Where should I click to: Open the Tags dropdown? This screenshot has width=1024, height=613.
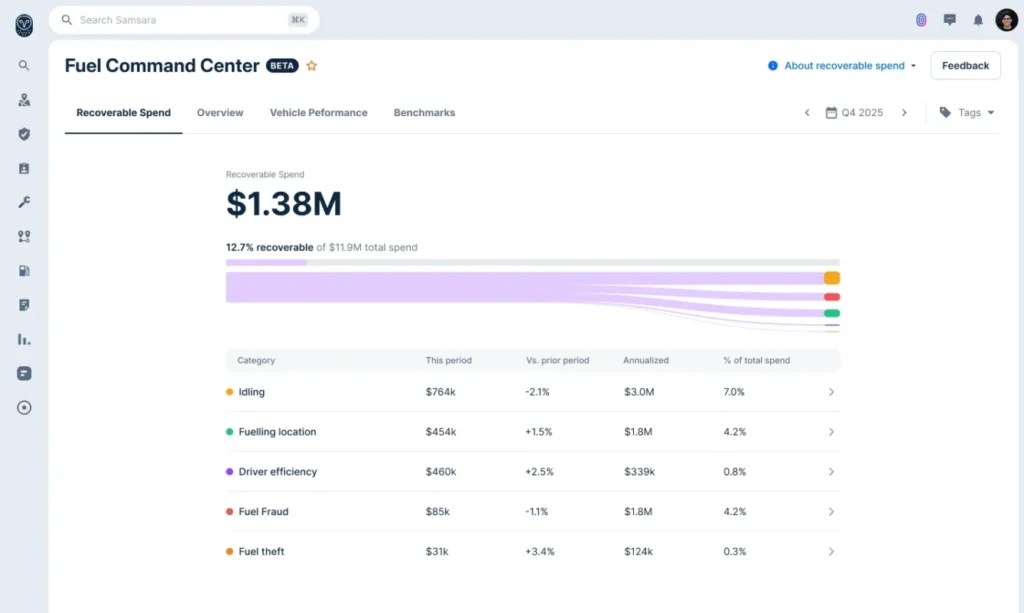(967, 112)
